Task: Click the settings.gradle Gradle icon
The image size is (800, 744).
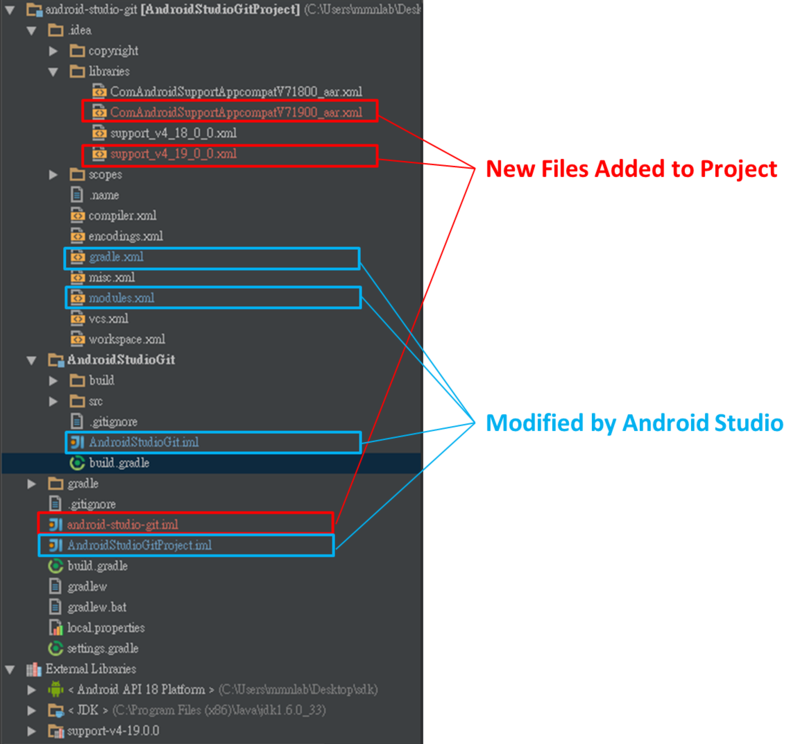Action: point(56,649)
